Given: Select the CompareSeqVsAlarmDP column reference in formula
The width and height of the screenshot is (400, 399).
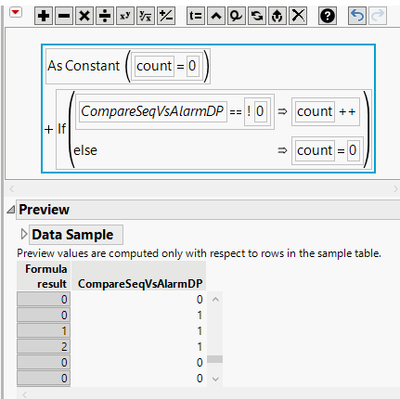Looking at the screenshot, I should [x=152, y=111].
